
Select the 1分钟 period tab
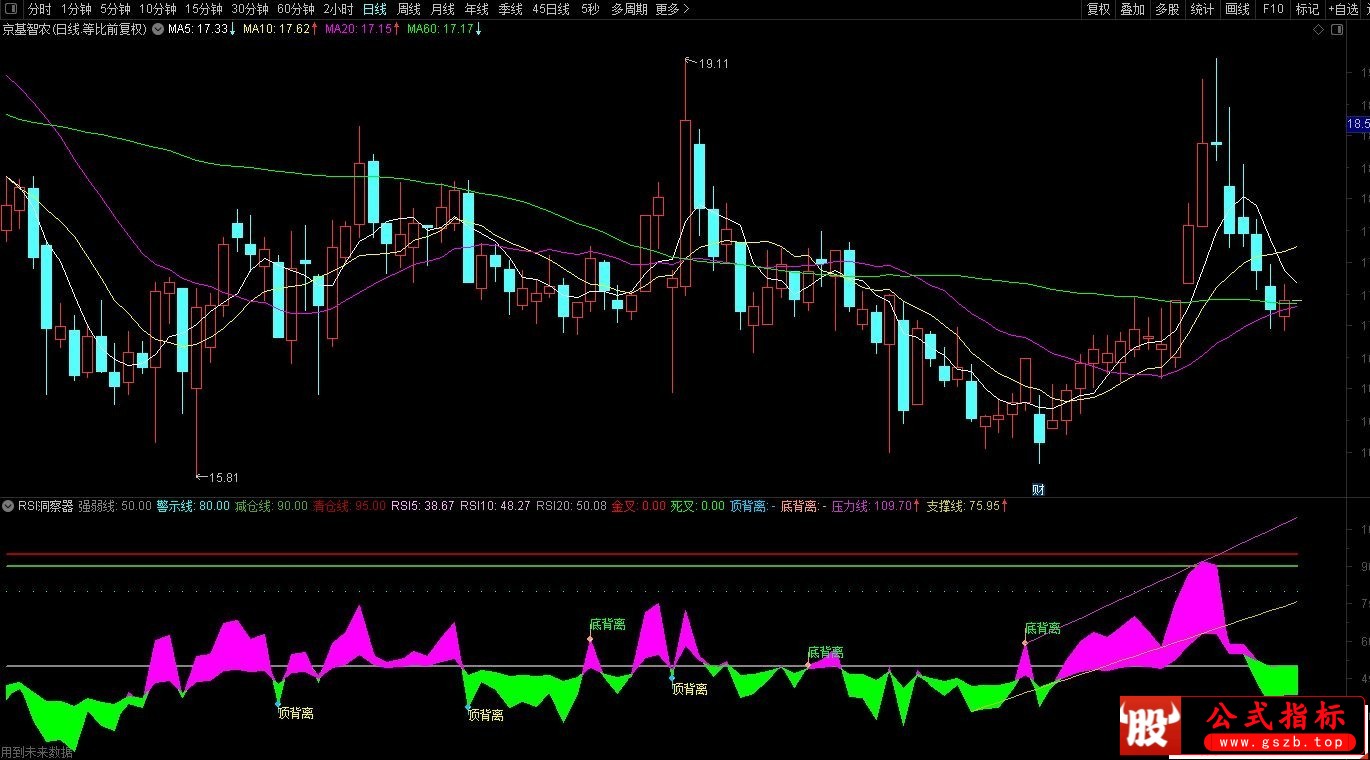76,9
